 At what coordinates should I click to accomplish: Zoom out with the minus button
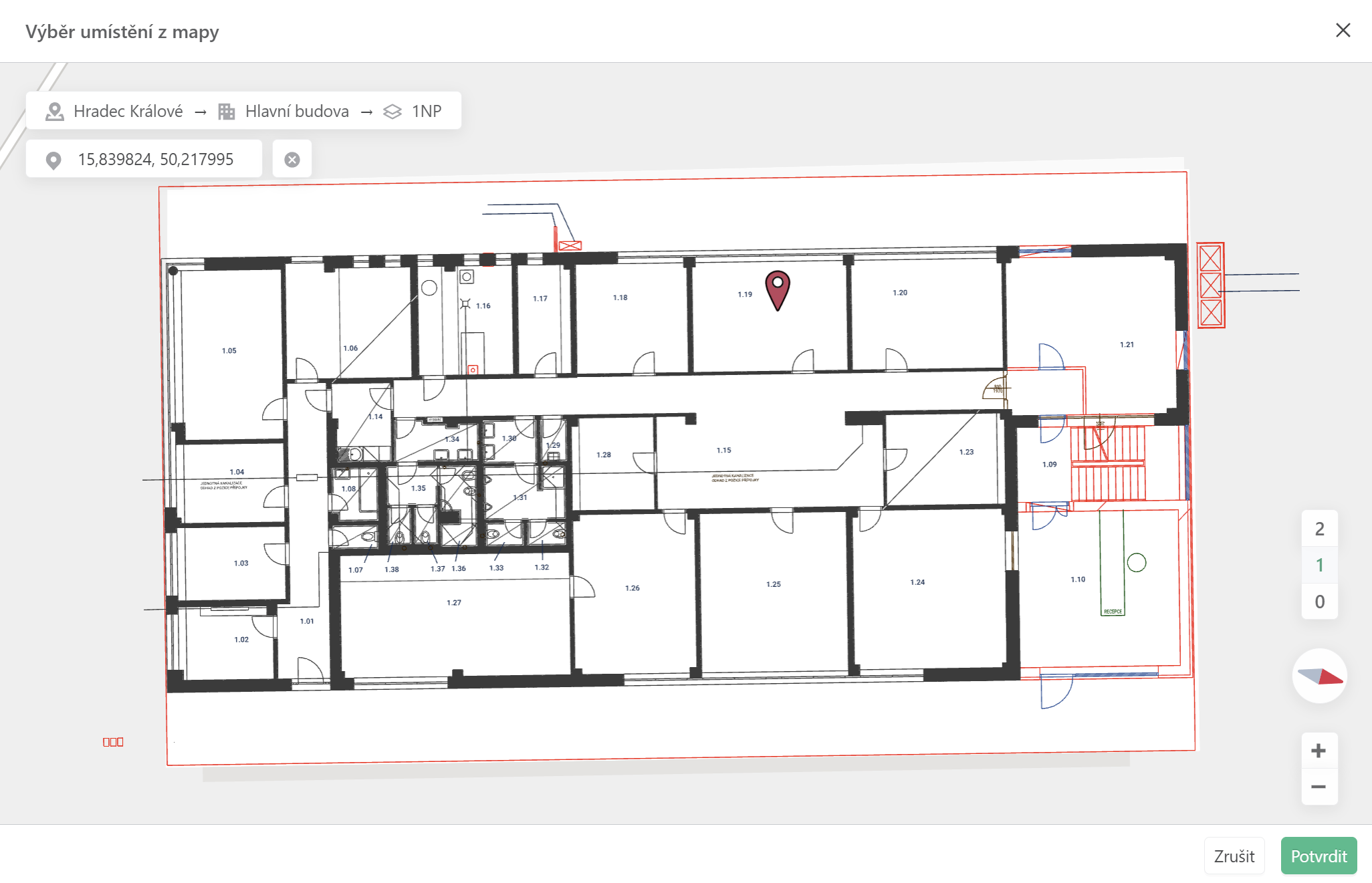pos(1319,787)
